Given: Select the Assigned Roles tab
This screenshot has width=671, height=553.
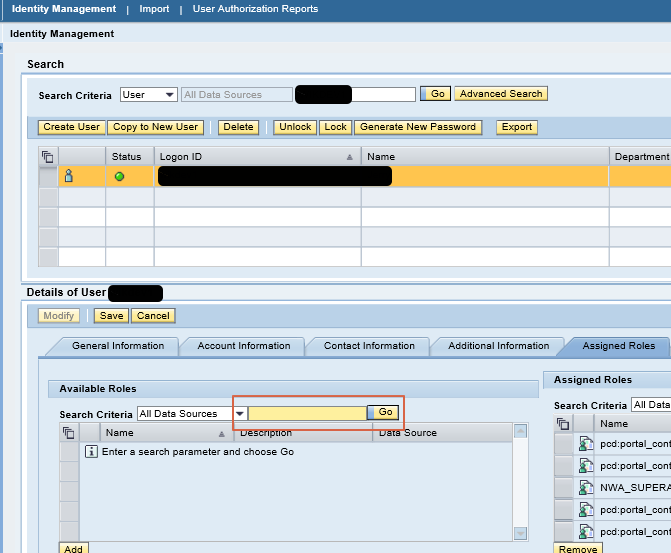Looking at the screenshot, I should [x=618, y=346].
